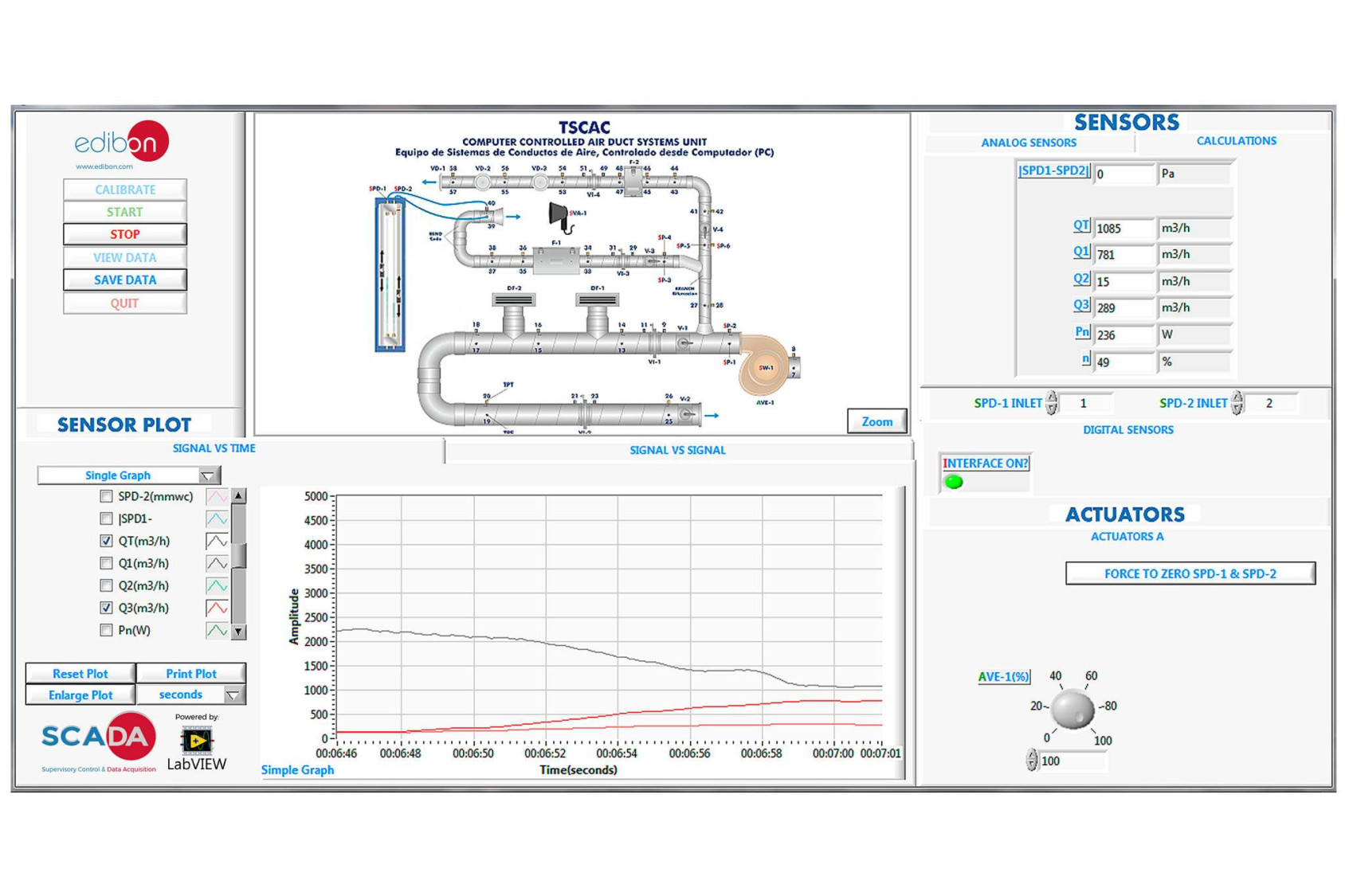Open the CALCULATIONS tab
The width and height of the screenshot is (1345, 896).
(1236, 141)
